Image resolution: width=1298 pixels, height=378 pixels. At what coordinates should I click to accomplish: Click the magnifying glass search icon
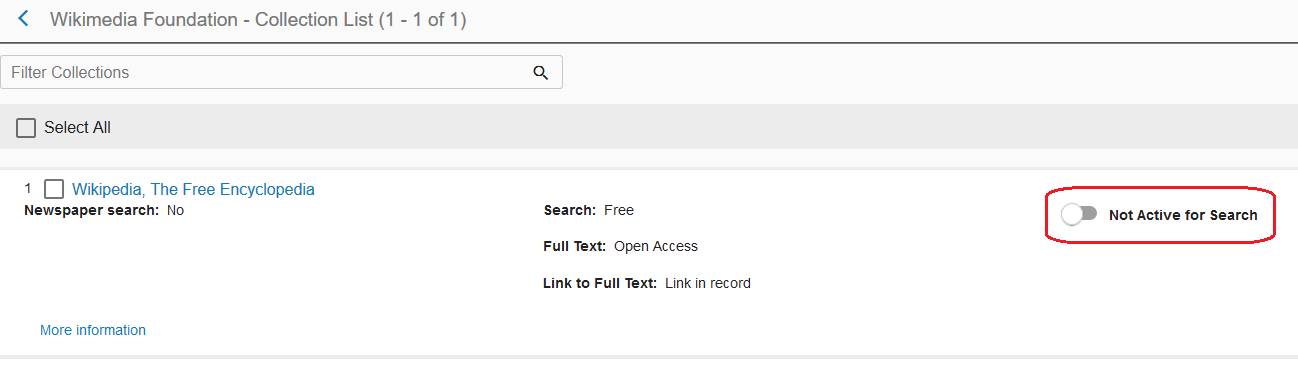[x=541, y=72]
